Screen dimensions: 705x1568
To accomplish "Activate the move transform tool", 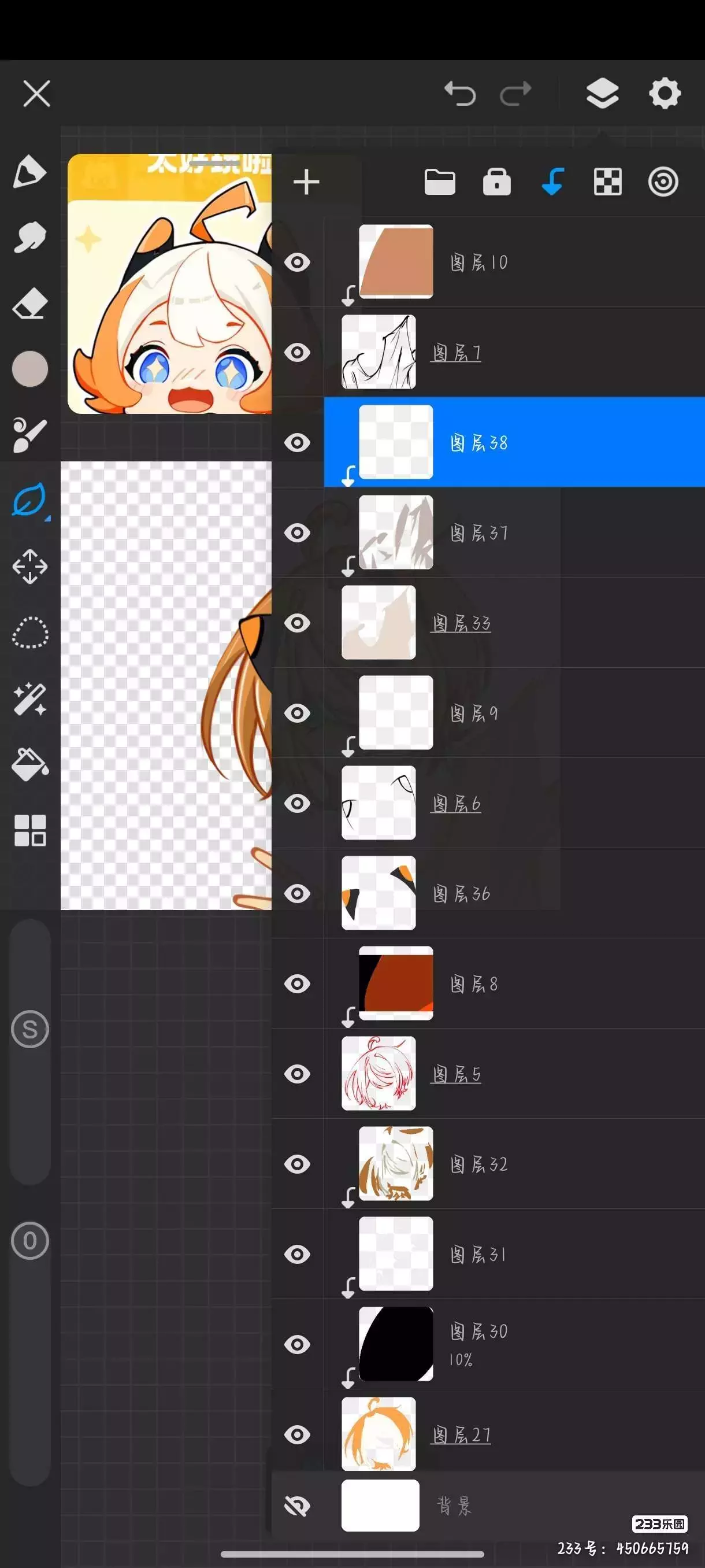I will pyautogui.click(x=30, y=567).
